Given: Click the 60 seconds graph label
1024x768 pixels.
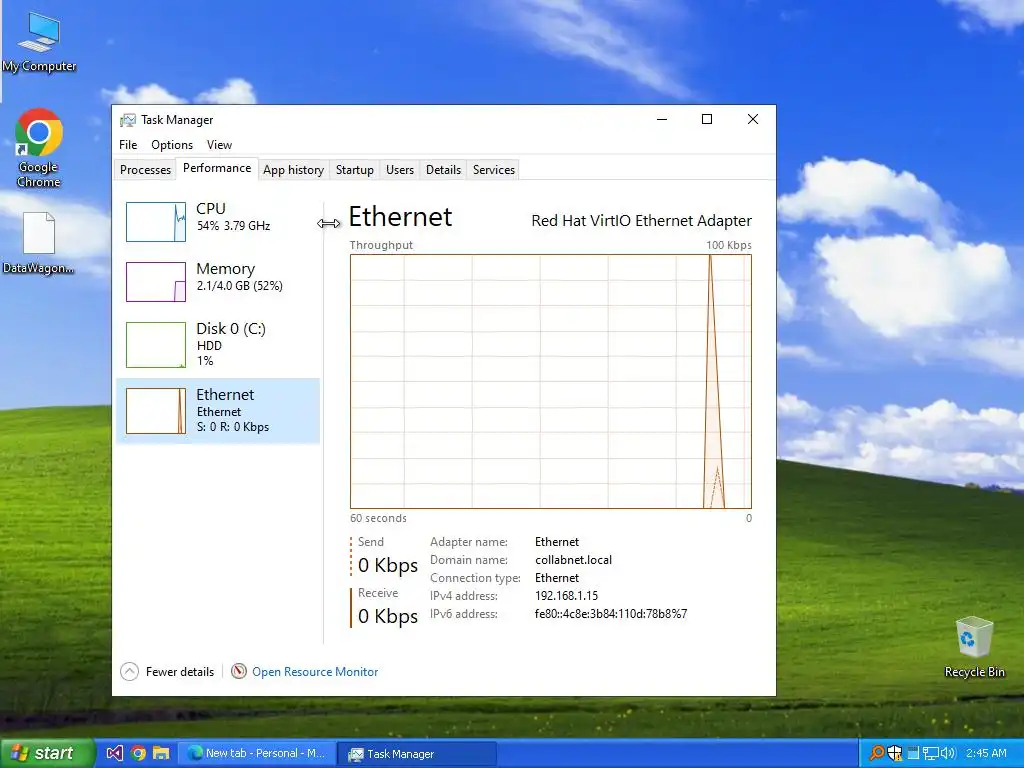Looking at the screenshot, I should pyautogui.click(x=378, y=519).
